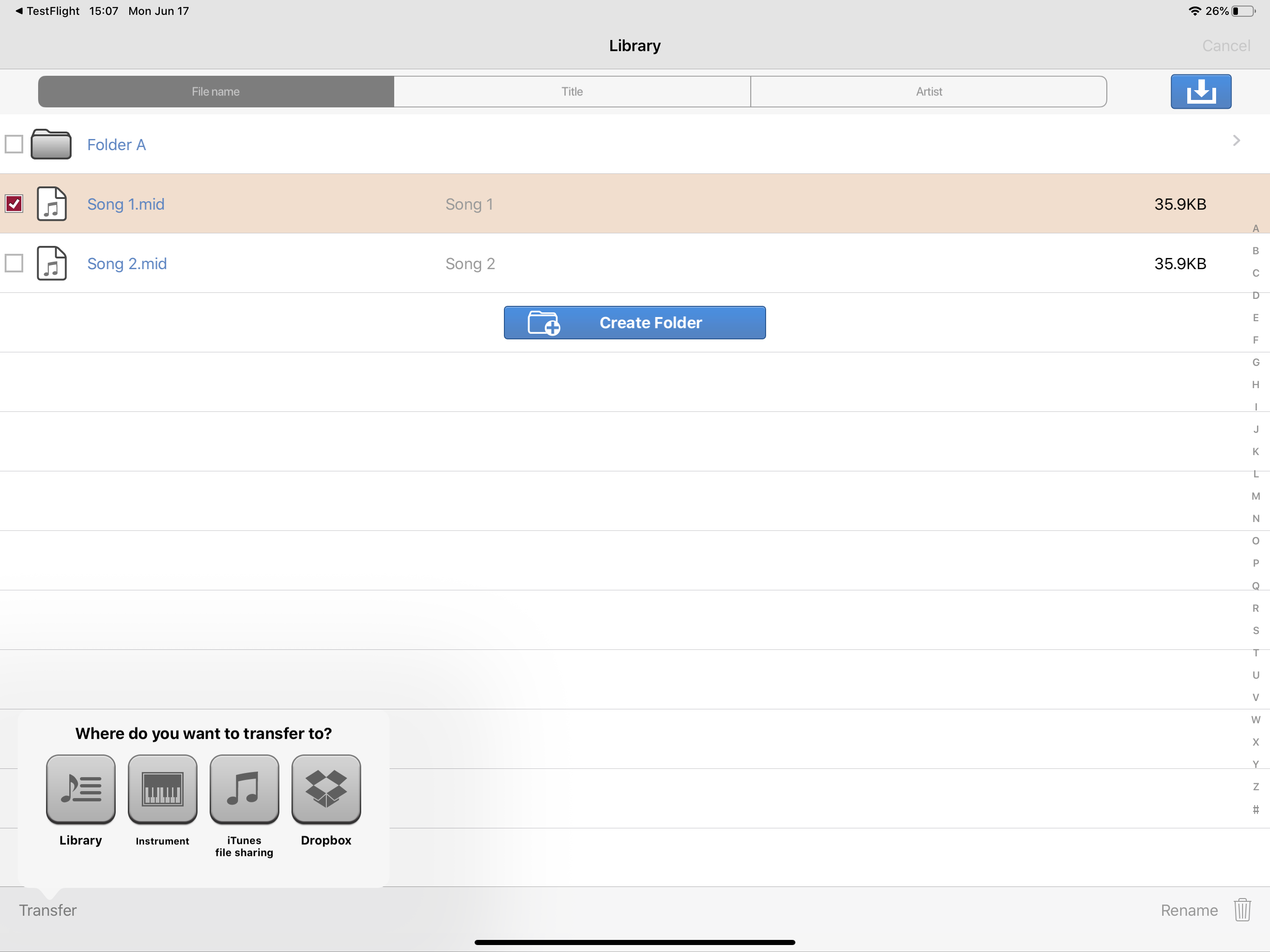
Task: Open the Song 2.mid file name
Action: point(127,264)
